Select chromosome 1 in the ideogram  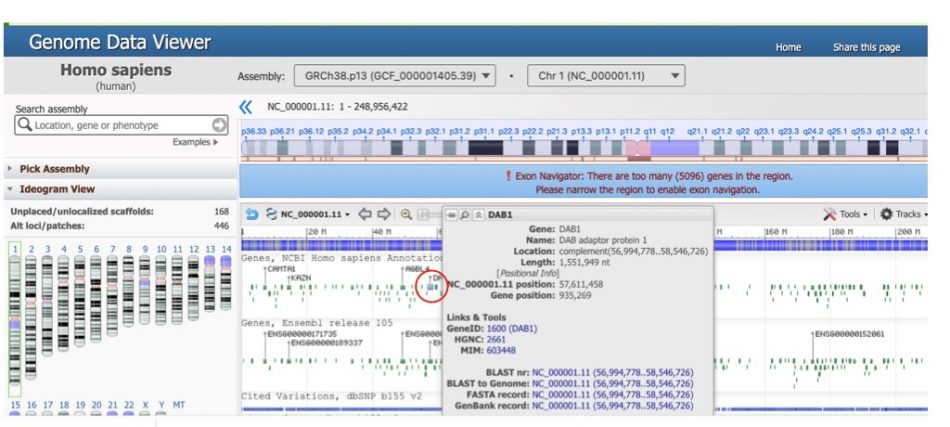15,319
